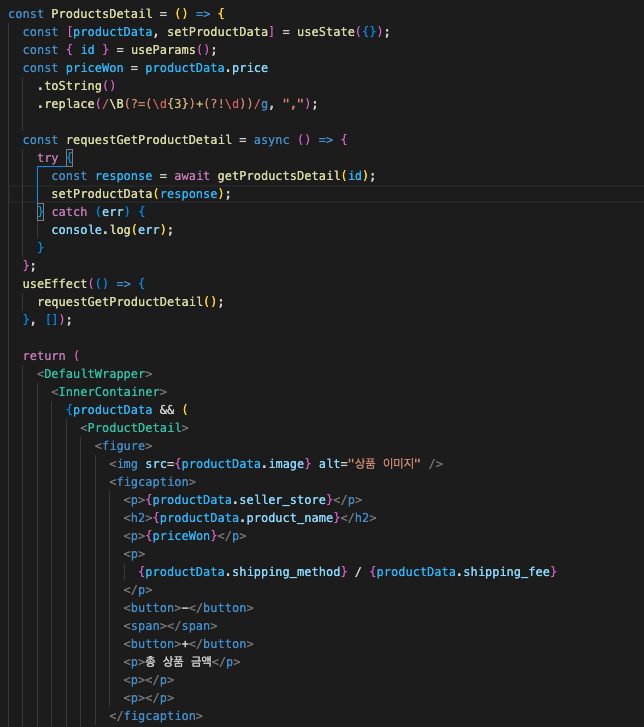Click the minus button tag line
Viewport: 644px width, 727px height.
click(188, 608)
